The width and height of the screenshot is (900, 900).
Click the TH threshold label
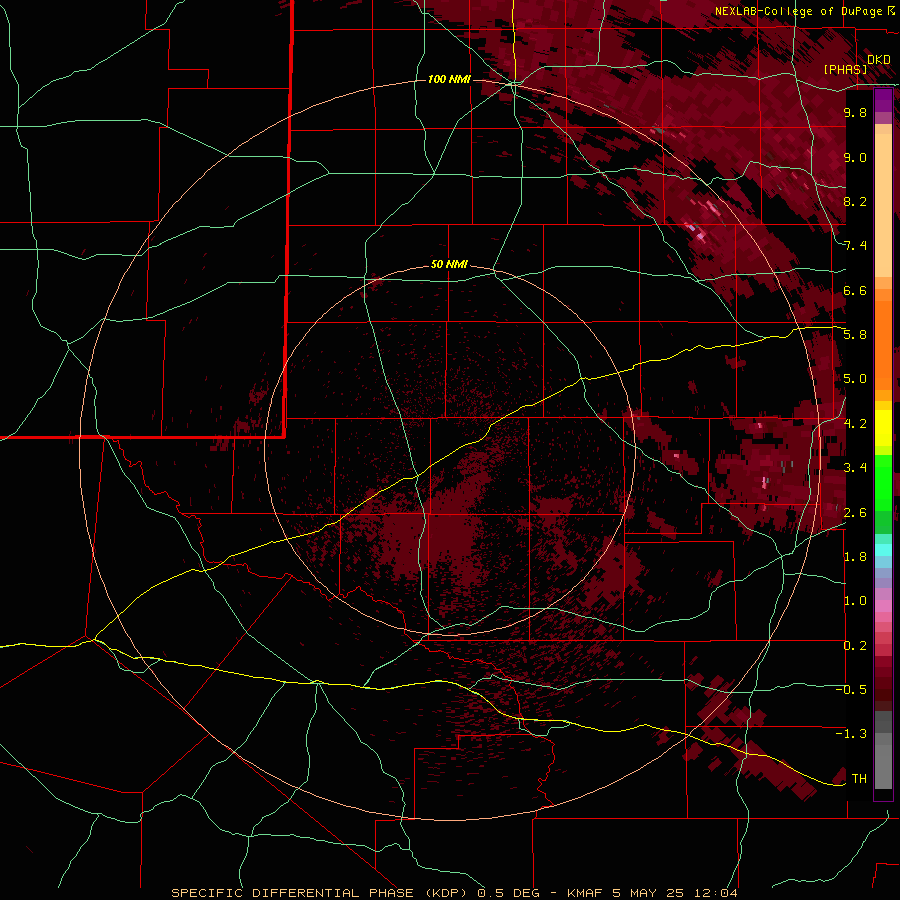click(859, 778)
